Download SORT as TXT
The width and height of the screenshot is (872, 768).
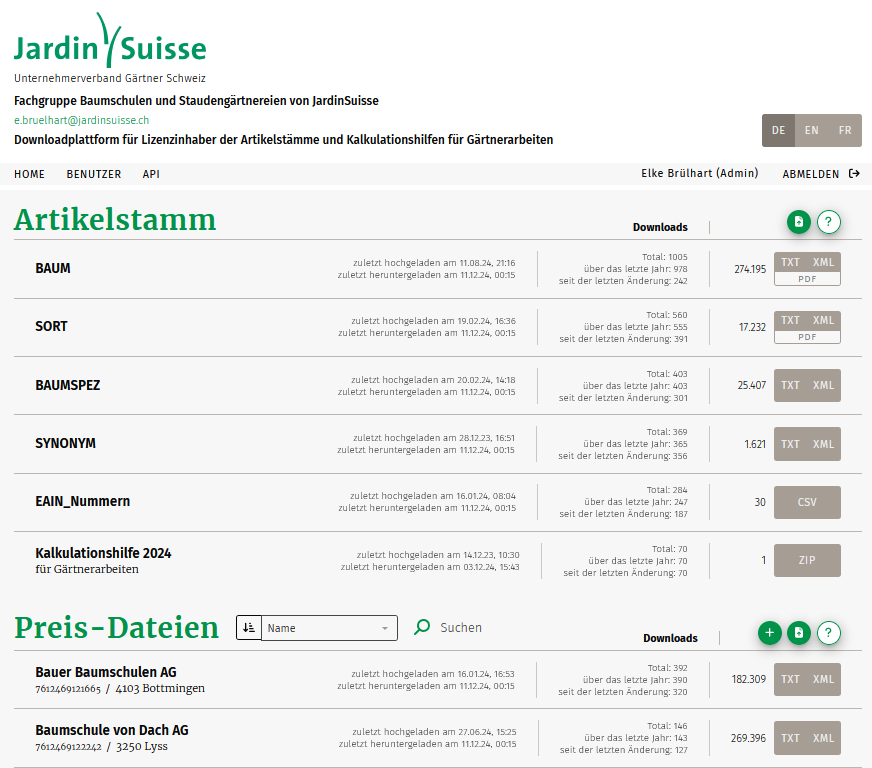click(790, 320)
